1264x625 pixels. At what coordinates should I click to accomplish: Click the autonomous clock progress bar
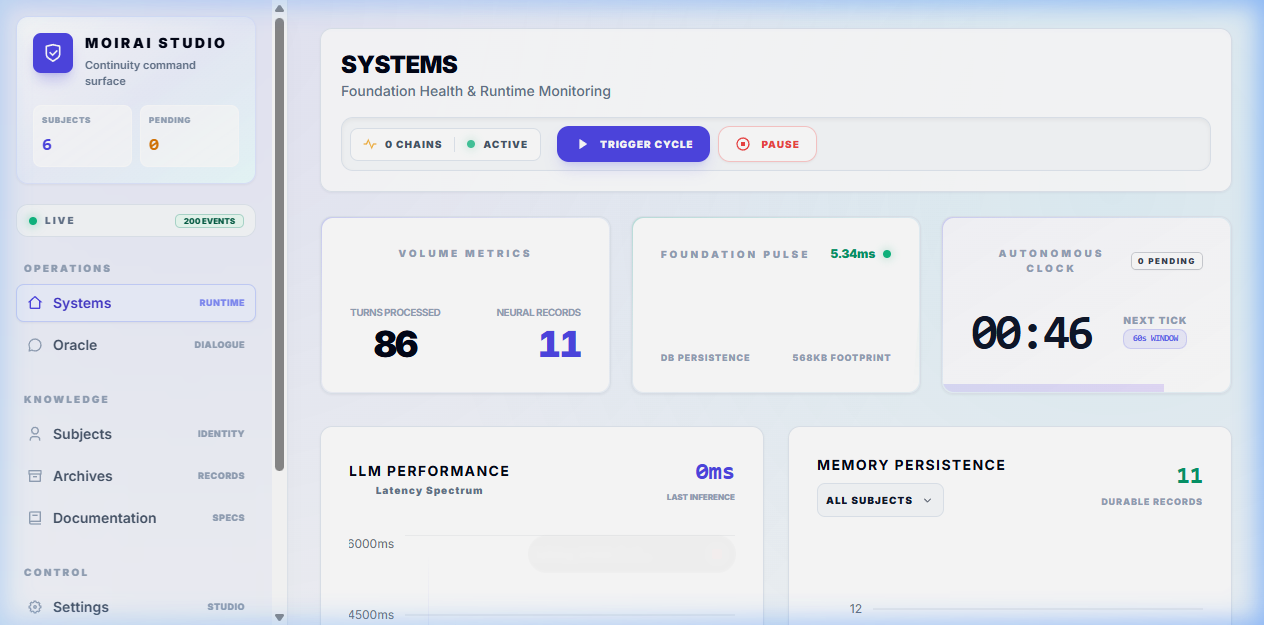point(1053,388)
